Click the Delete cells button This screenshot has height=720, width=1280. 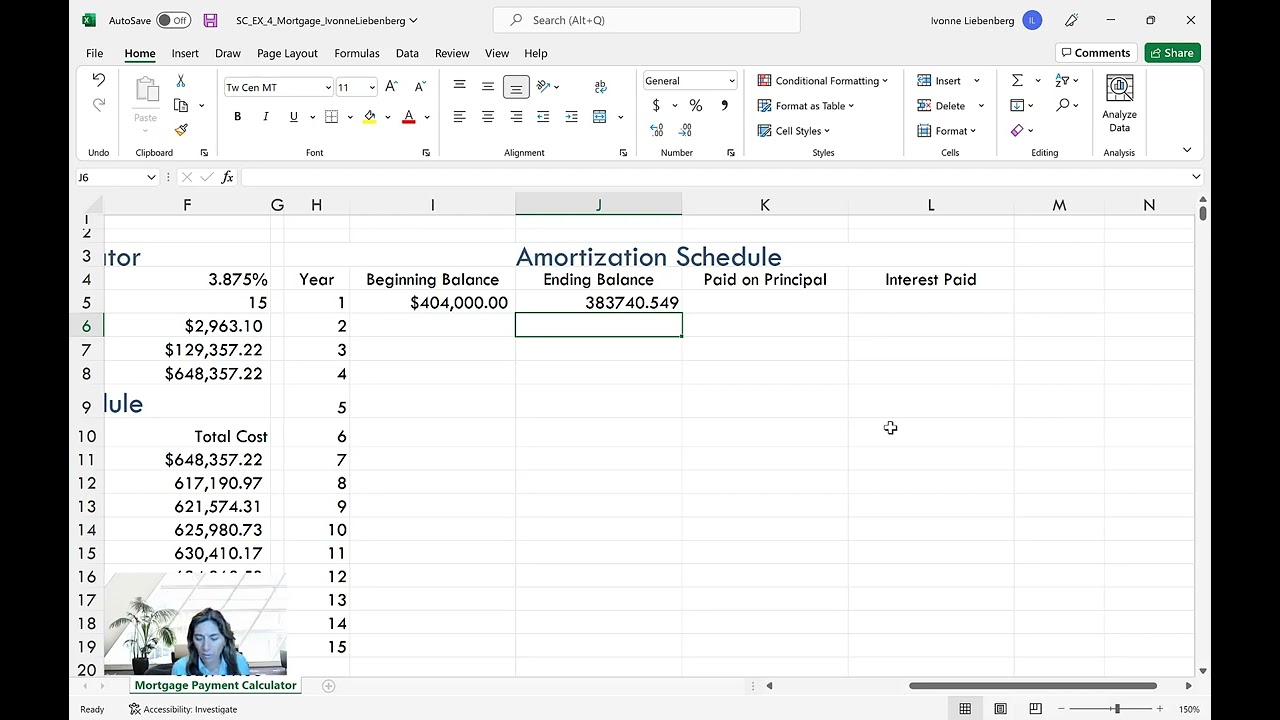coord(941,105)
